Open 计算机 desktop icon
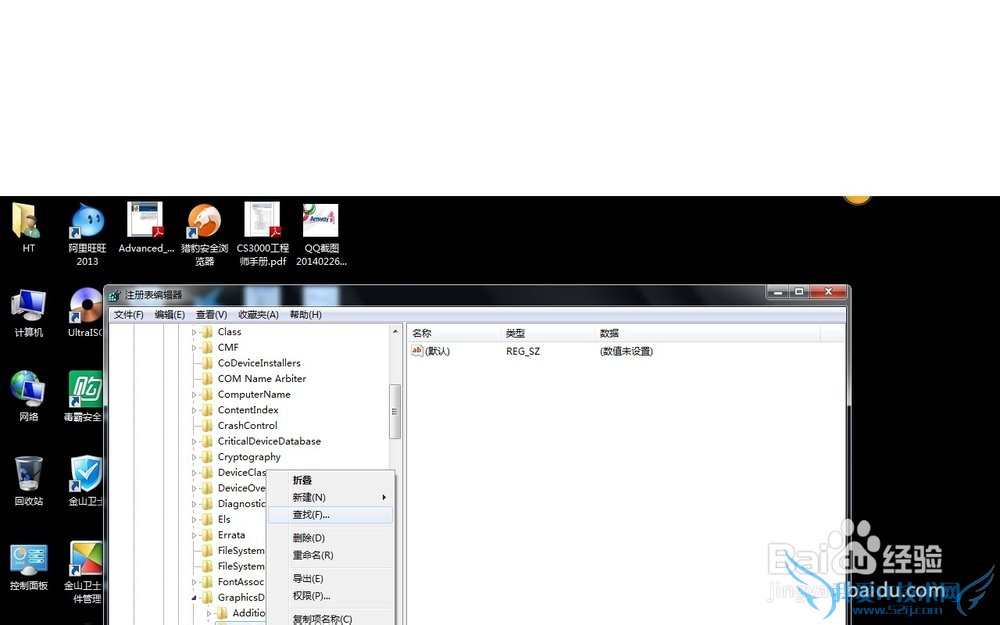The height and width of the screenshot is (625, 1000). click(29, 312)
